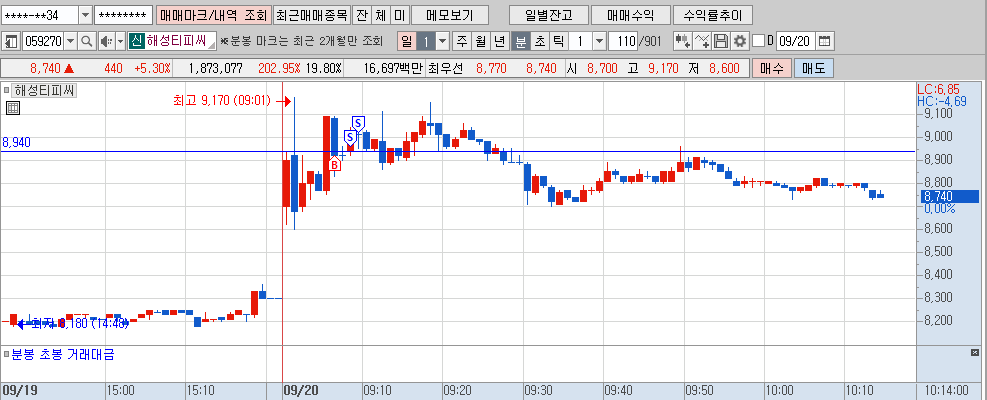
Task: Open the calendar date picker icon
Action: (824, 42)
